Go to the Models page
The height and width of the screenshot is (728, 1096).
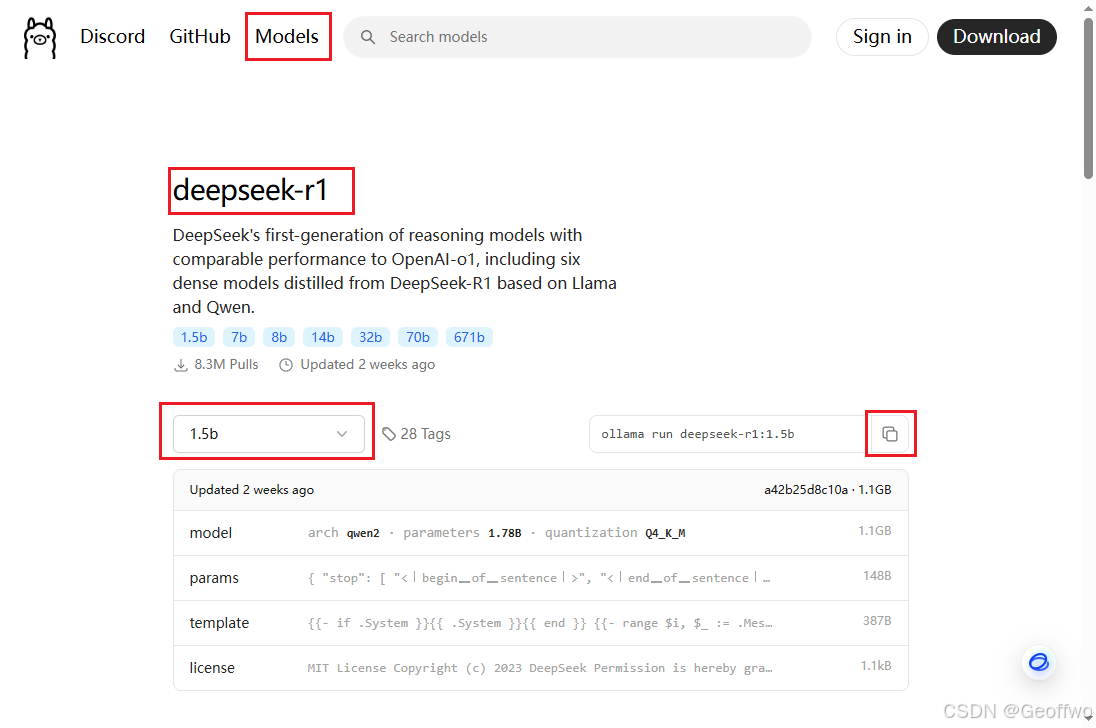[x=287, y=36]
